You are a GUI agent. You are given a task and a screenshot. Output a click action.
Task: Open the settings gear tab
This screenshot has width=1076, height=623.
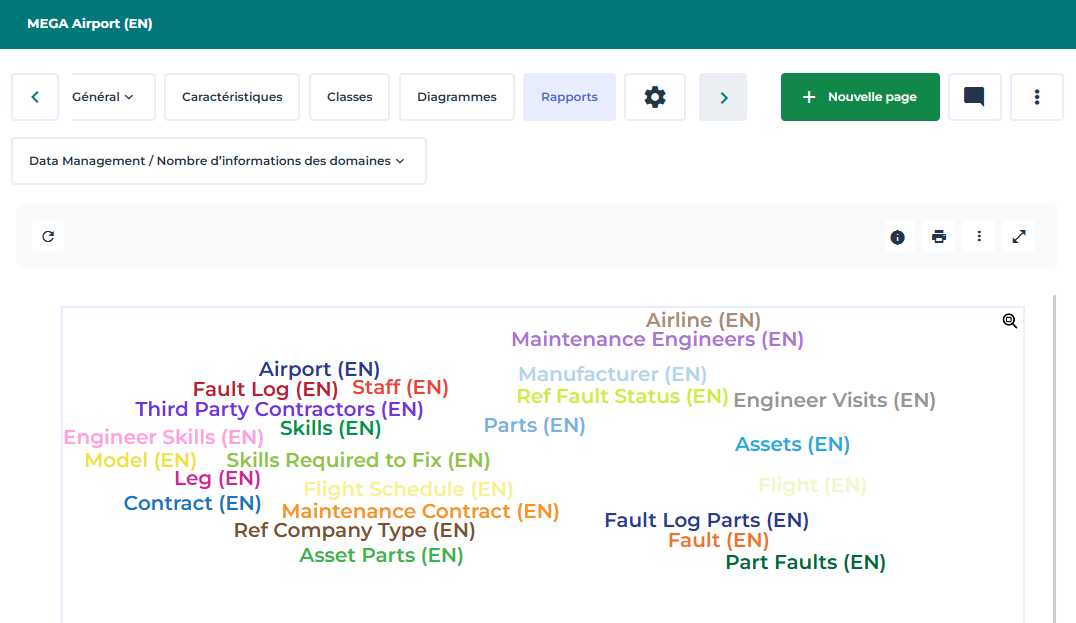655,97
